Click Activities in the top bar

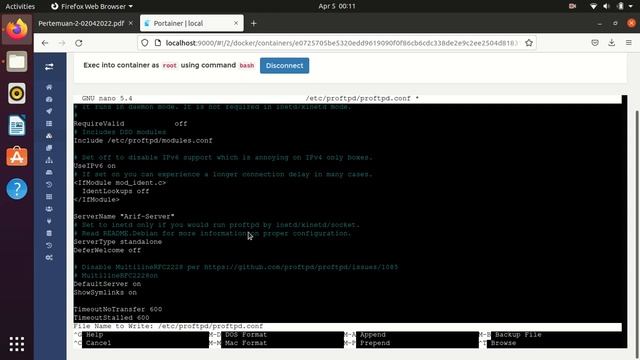pyautogui.click(x=20, y=7)
